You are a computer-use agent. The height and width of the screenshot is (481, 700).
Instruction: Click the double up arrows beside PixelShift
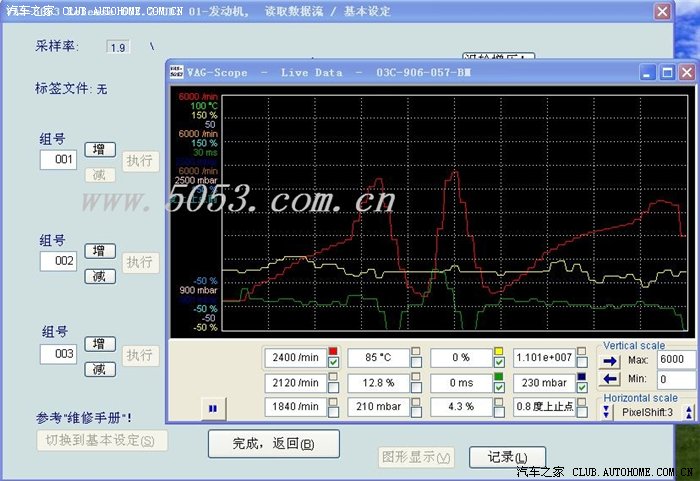pos(689,412)
